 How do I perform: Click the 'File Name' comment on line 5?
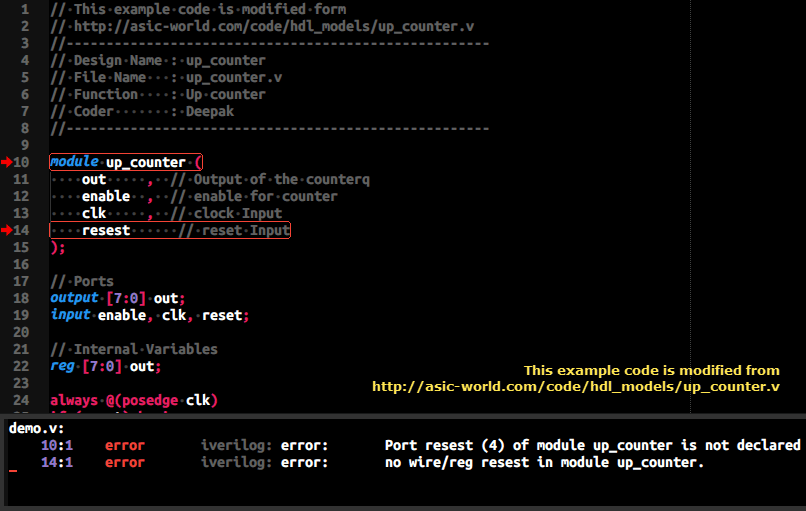166,77
